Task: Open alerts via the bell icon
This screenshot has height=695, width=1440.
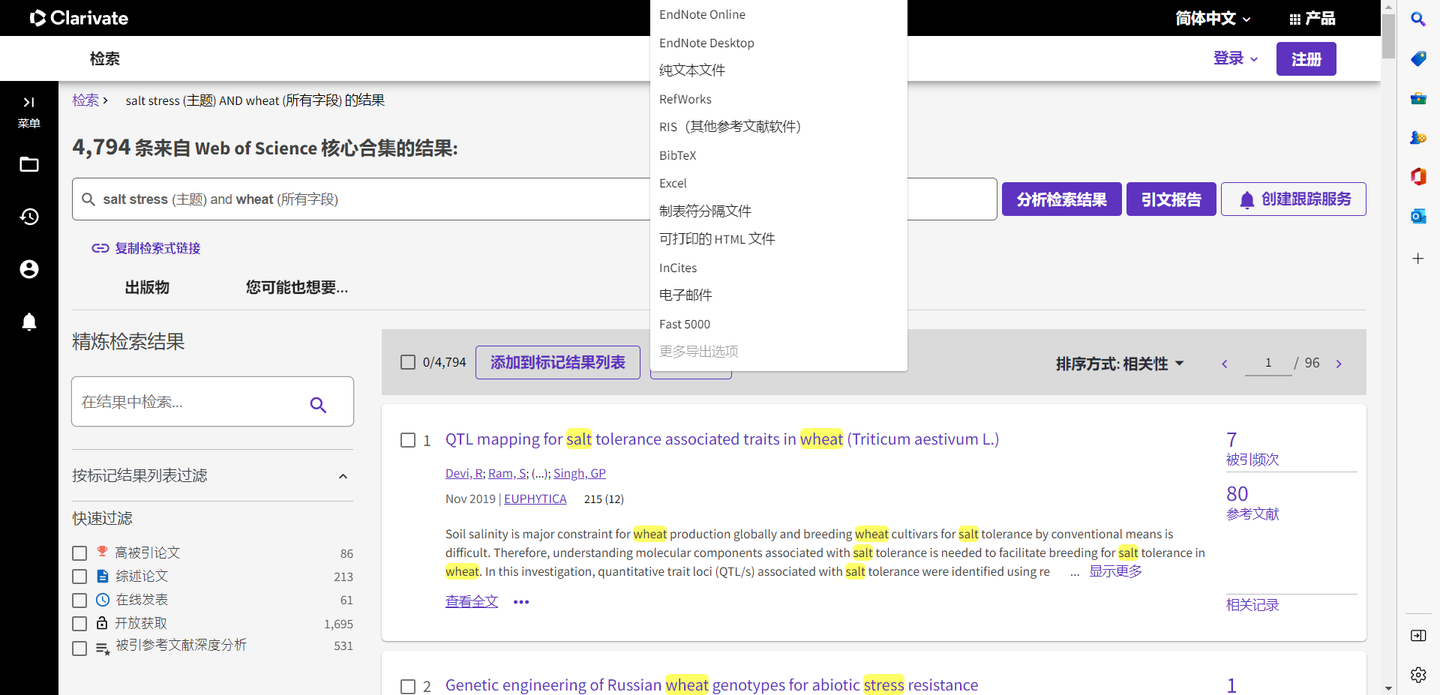Action: click(29, 320)
